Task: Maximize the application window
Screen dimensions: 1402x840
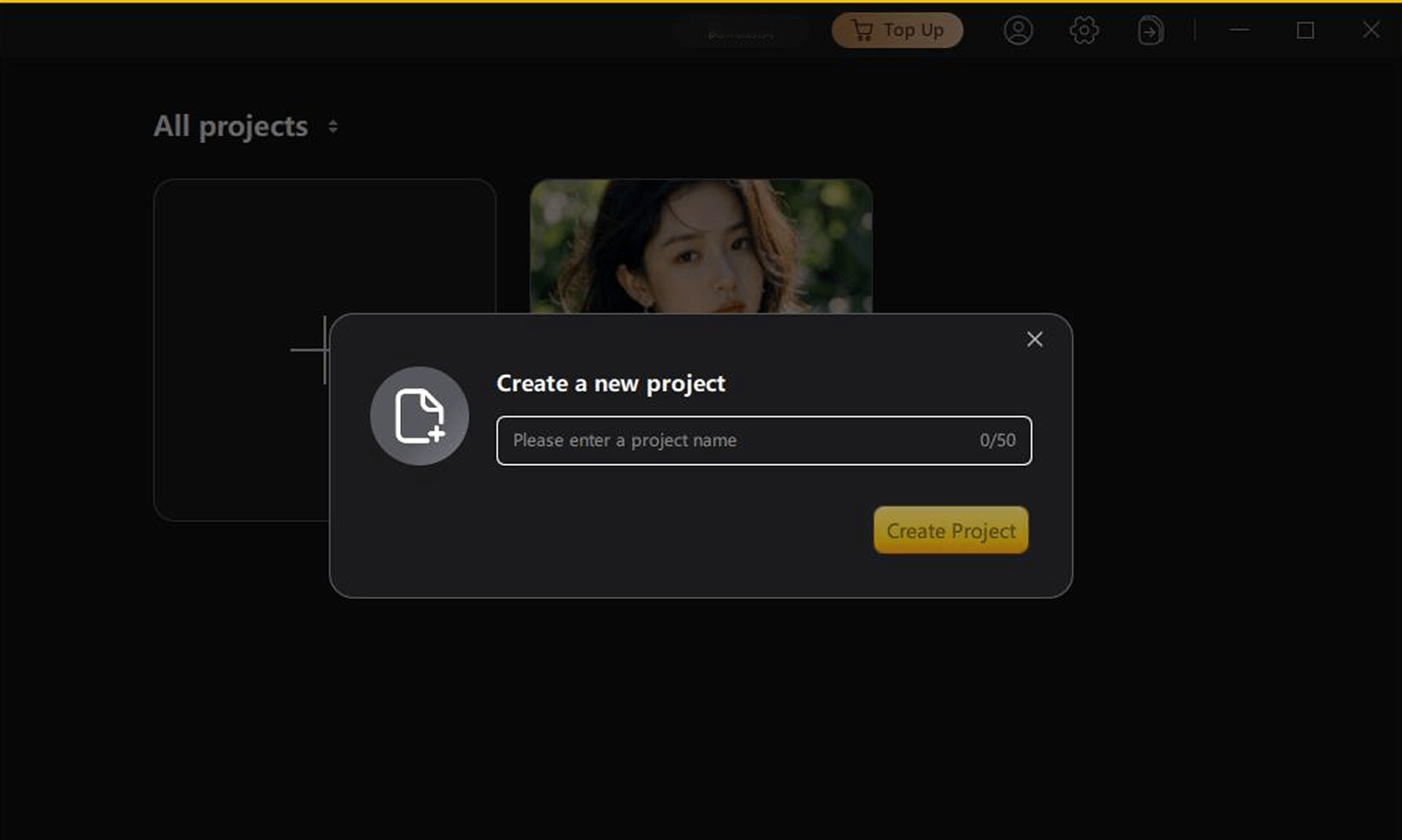Action: click(1305, 30)
